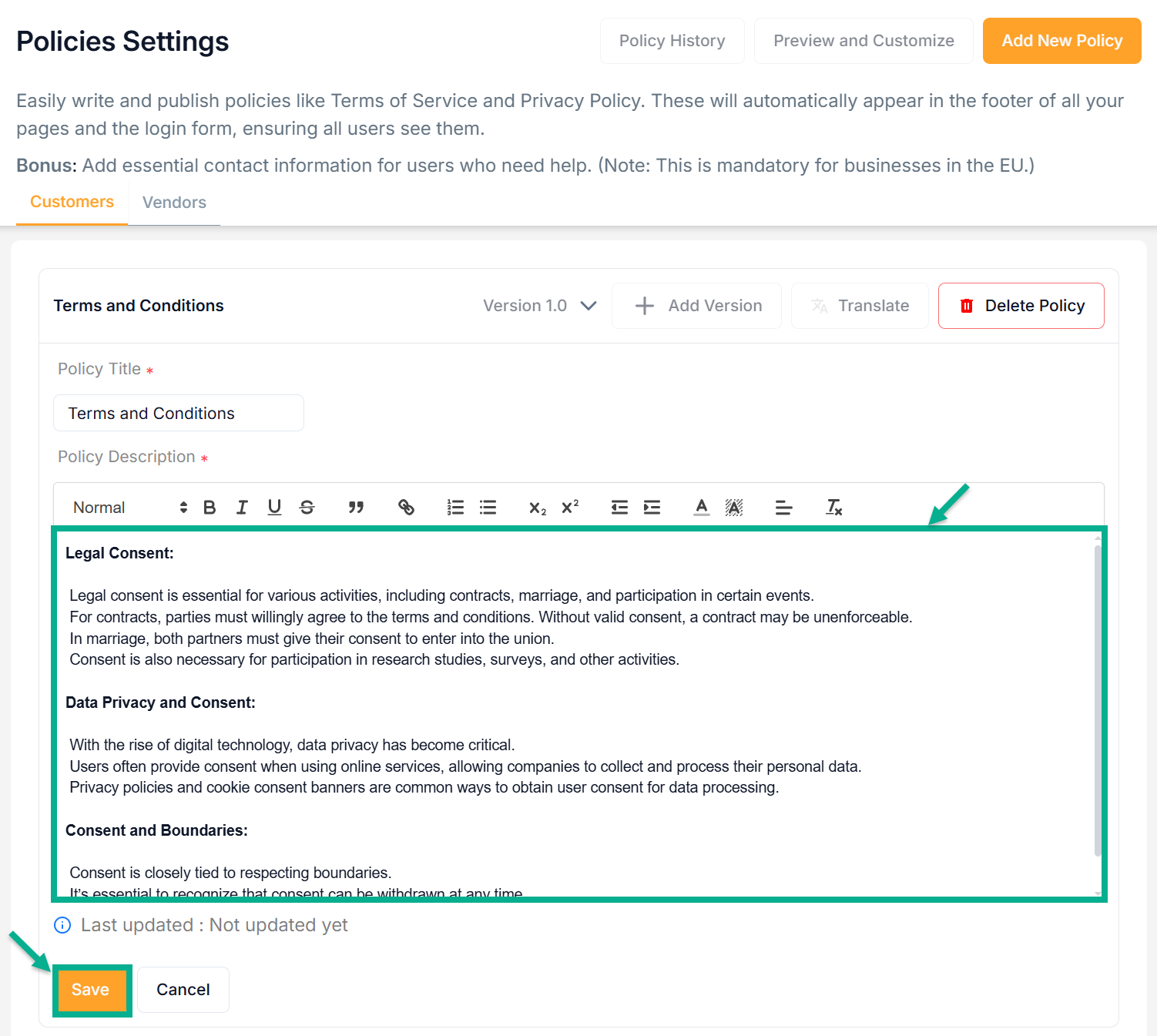Insert a blockquote
Screen dimensions: 1157x1036
(x=356, y=508)
